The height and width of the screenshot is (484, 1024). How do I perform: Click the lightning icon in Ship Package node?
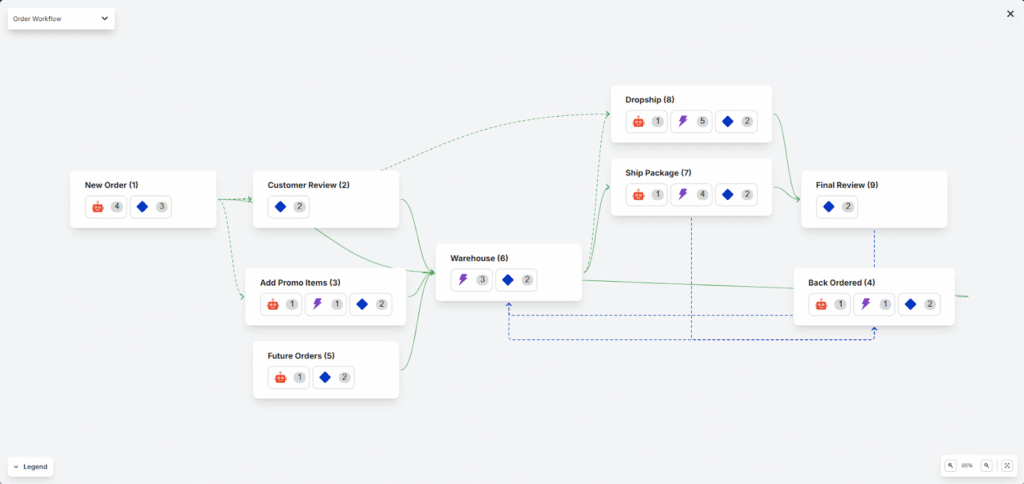tap(683, 195)
